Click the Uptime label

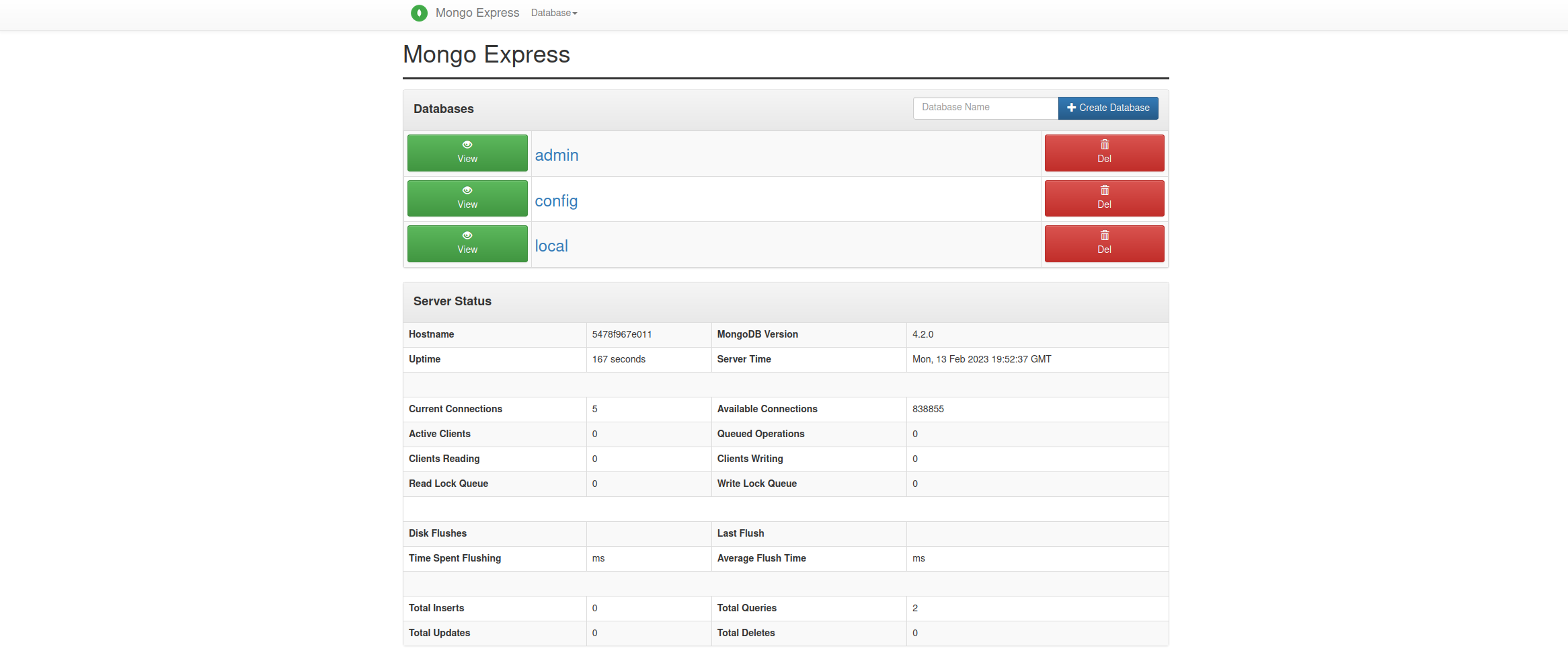424,359
